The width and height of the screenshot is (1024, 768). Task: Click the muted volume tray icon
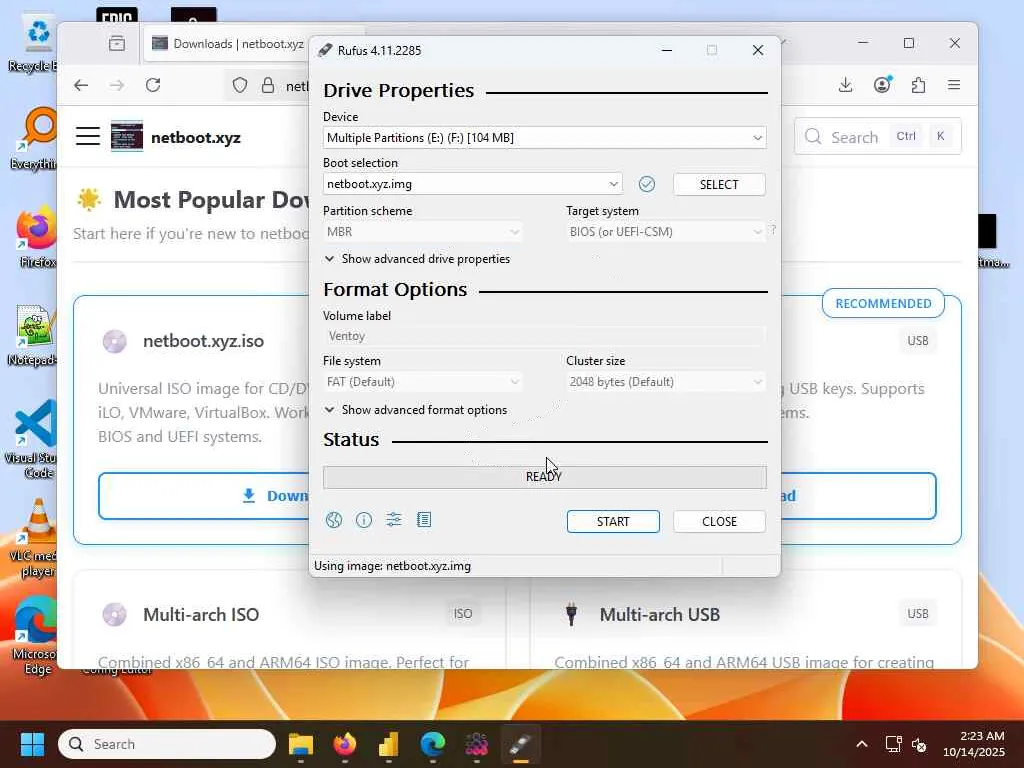point(920,744)
